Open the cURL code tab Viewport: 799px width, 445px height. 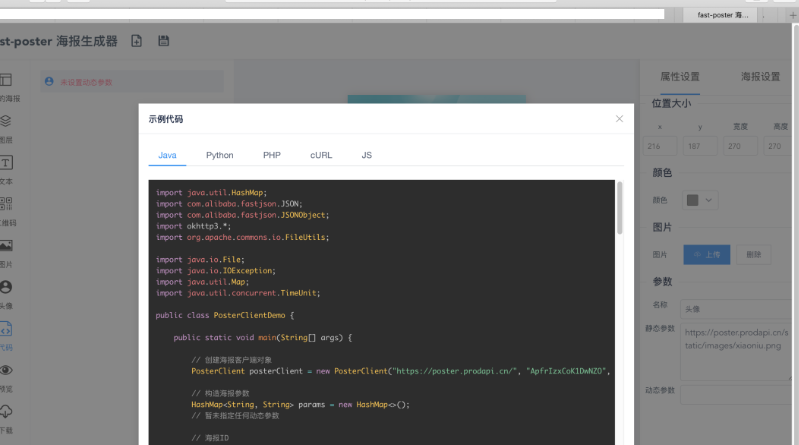(x=321, y=155)
